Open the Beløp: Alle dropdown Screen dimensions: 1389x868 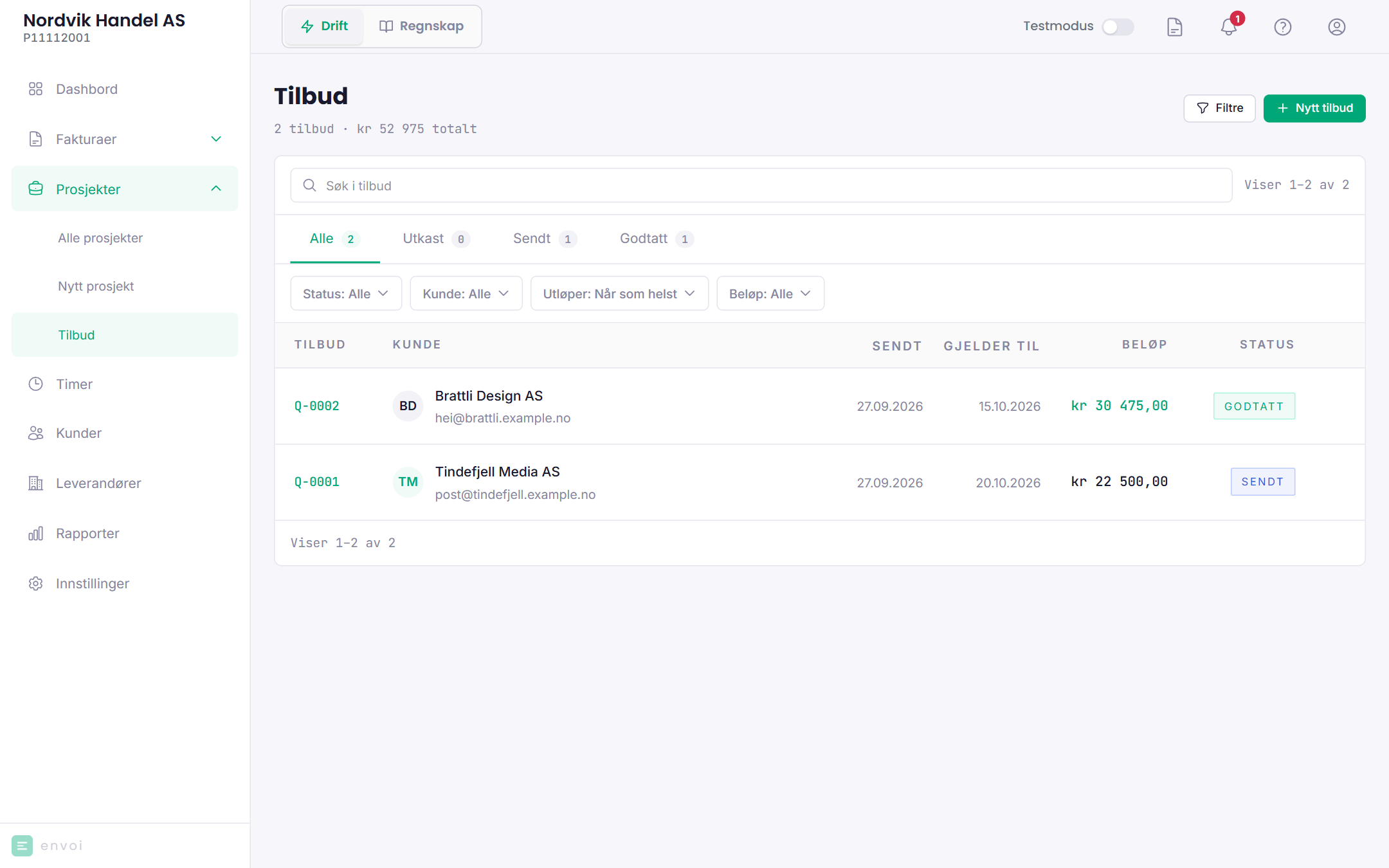770,293
